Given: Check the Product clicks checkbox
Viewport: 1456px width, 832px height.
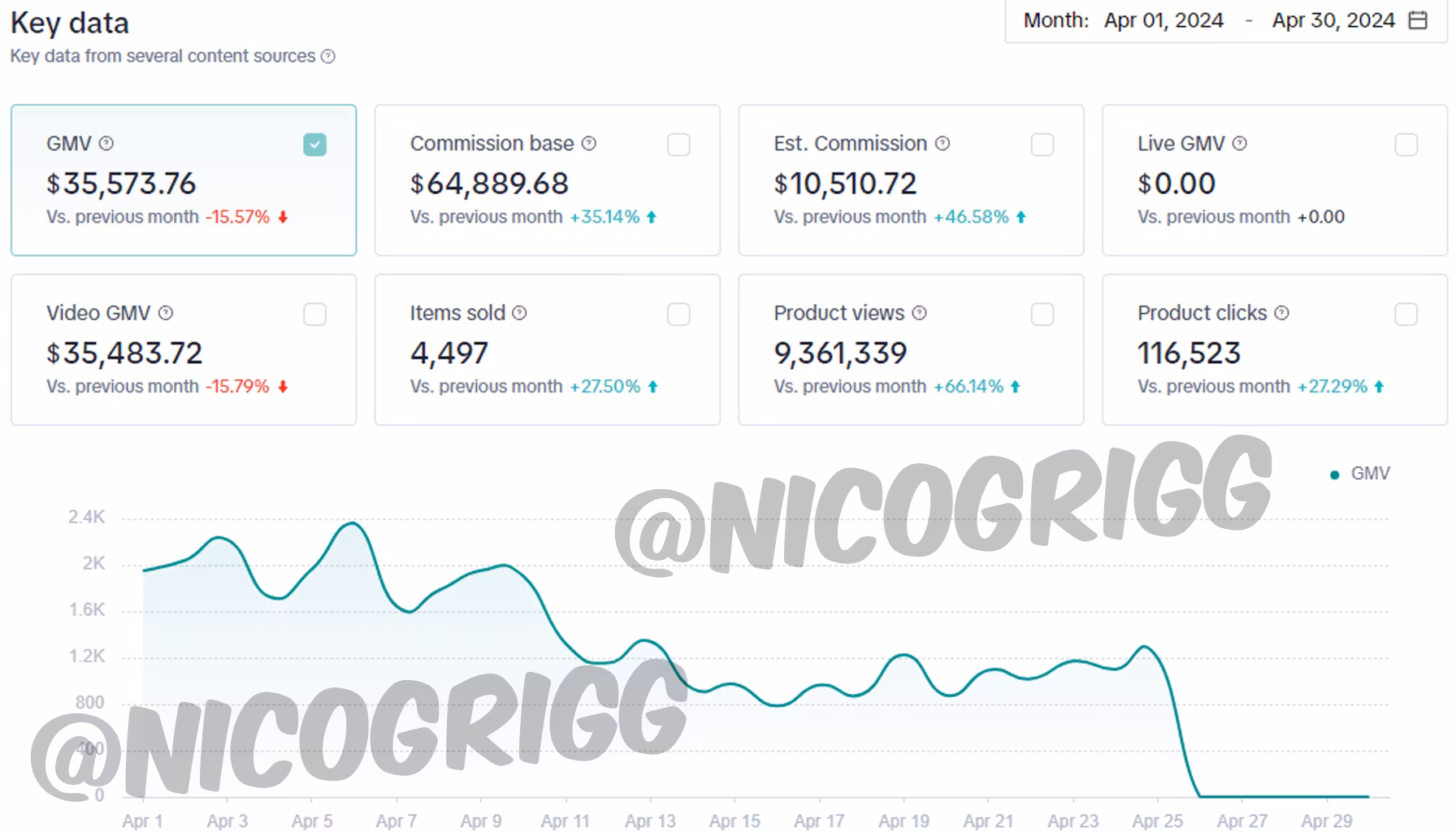Looking at the screenshot, I should (x=1406, y=314).
